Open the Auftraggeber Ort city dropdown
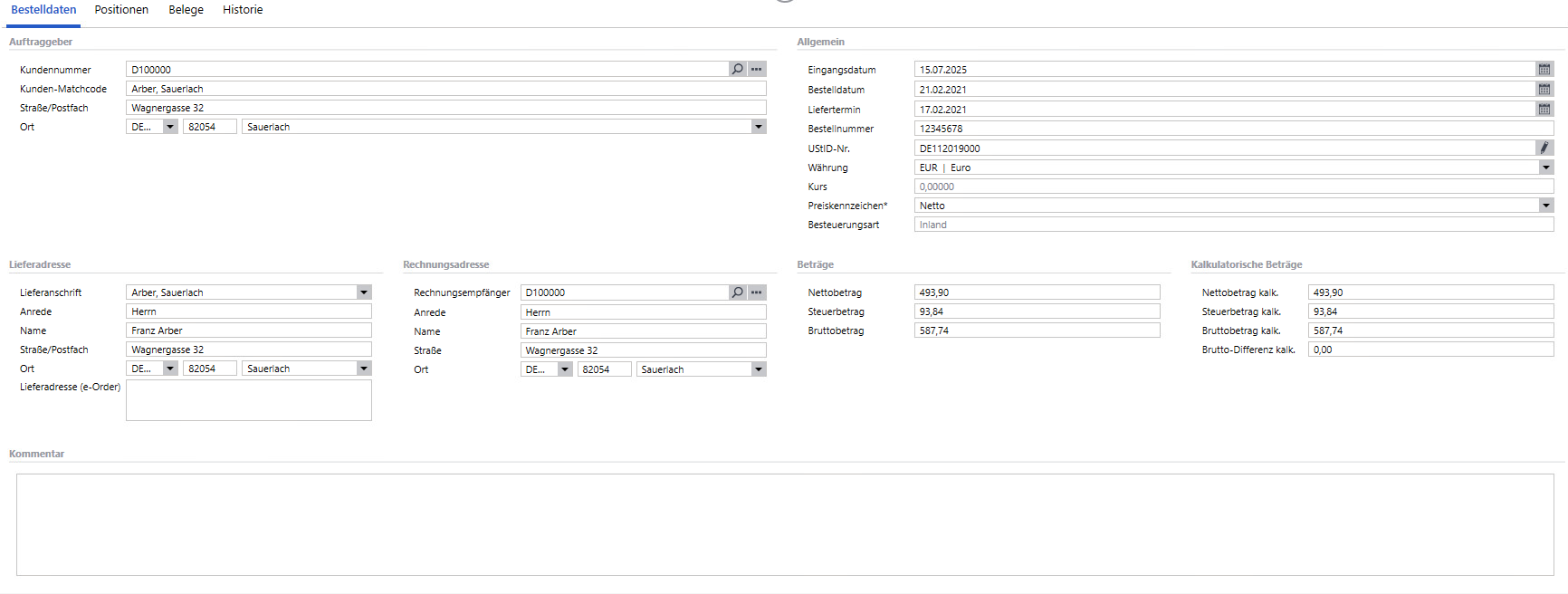Screen dimensions: 1568x594 click(758, 127)
